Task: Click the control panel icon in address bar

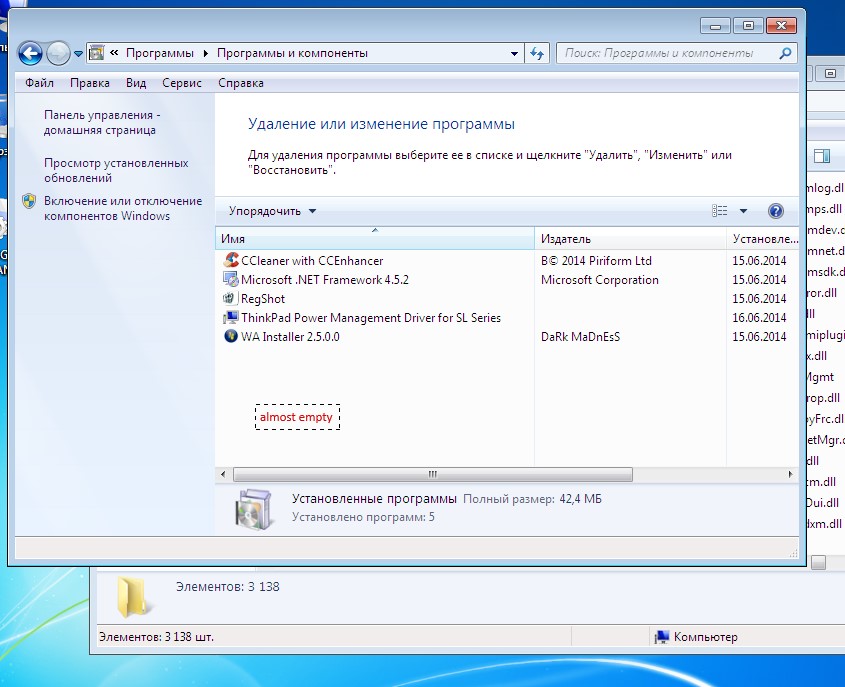Action: click(96, 53)
